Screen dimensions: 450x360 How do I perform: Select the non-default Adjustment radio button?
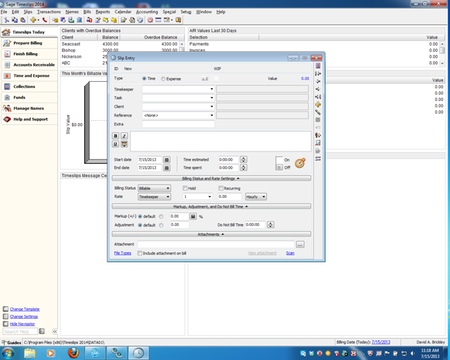161,225
